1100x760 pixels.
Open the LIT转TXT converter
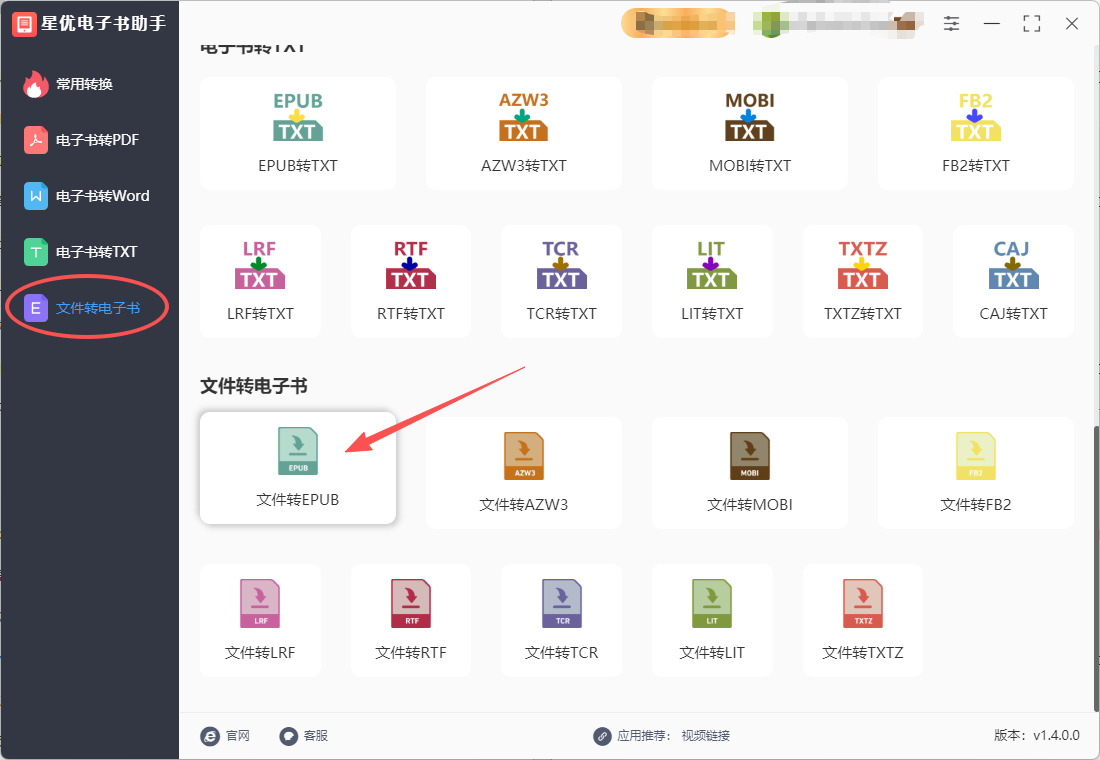712,281
